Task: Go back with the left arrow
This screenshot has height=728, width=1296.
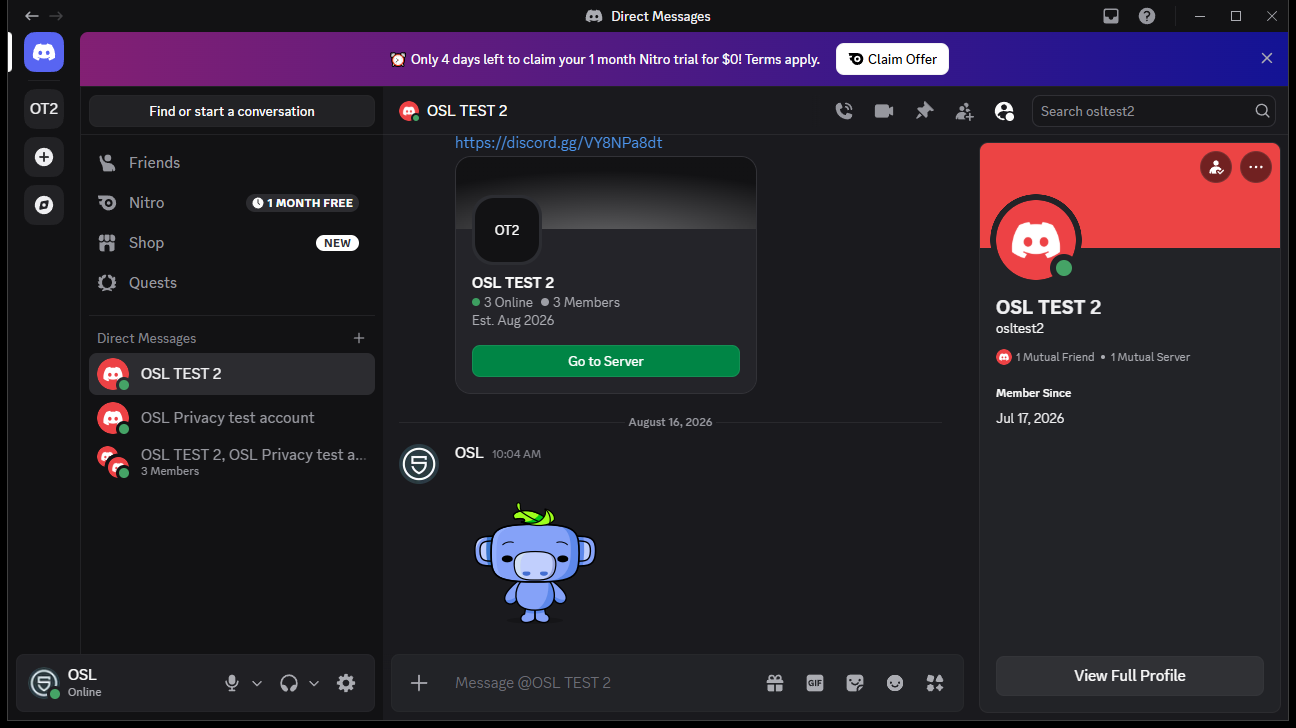Action: [32, 16]
